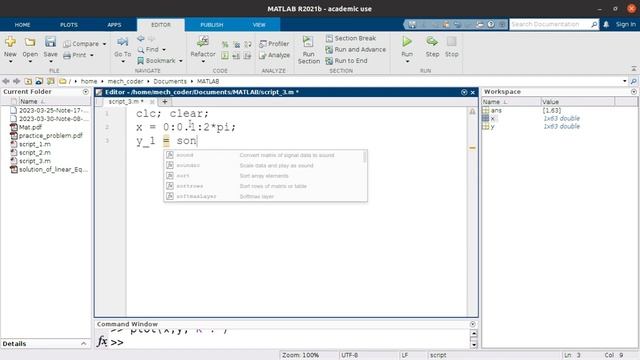Viewport: 640px width, 360px height.
Task: Switch to the PUBLISH ribbon tab
Action: click(x=211, y=25)
